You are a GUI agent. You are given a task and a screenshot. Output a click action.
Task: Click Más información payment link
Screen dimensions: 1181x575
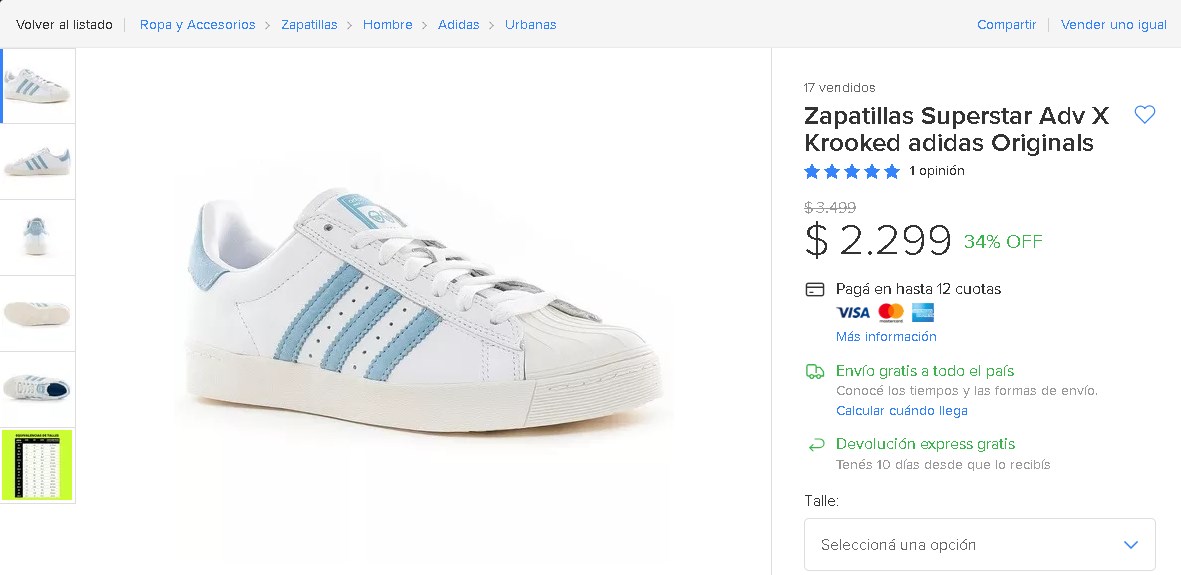(886, 337)
